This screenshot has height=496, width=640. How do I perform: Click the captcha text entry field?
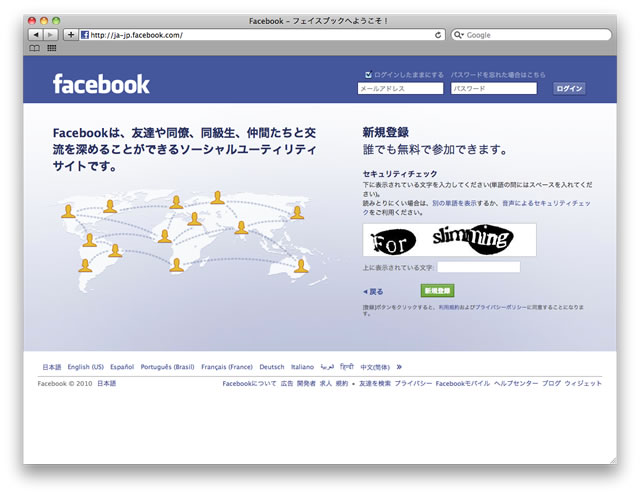pos(479,267)
